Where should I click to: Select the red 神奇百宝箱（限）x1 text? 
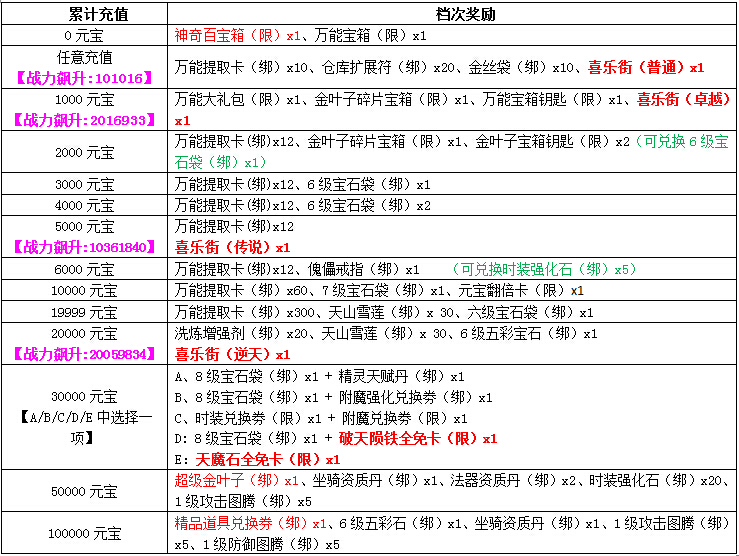tap(237, 36)
